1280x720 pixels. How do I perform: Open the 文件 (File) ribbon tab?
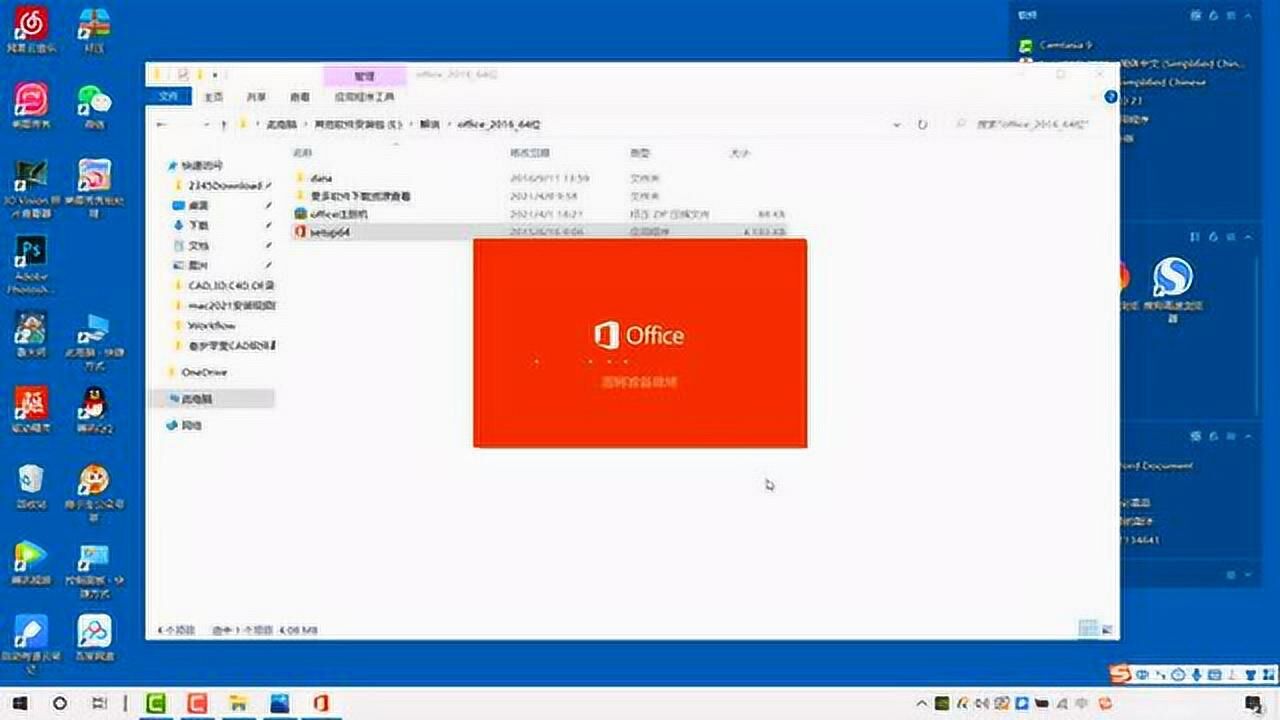pyautogui.click(x=168, y=97)
